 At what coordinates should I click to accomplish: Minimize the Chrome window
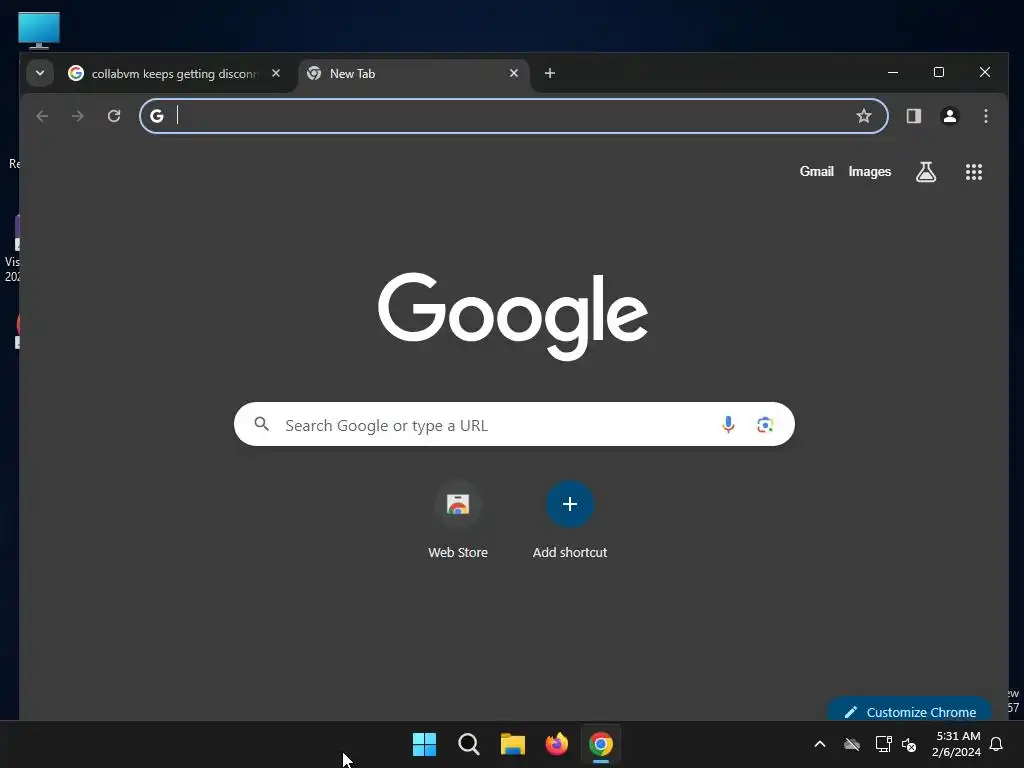[x=893, y=72]
